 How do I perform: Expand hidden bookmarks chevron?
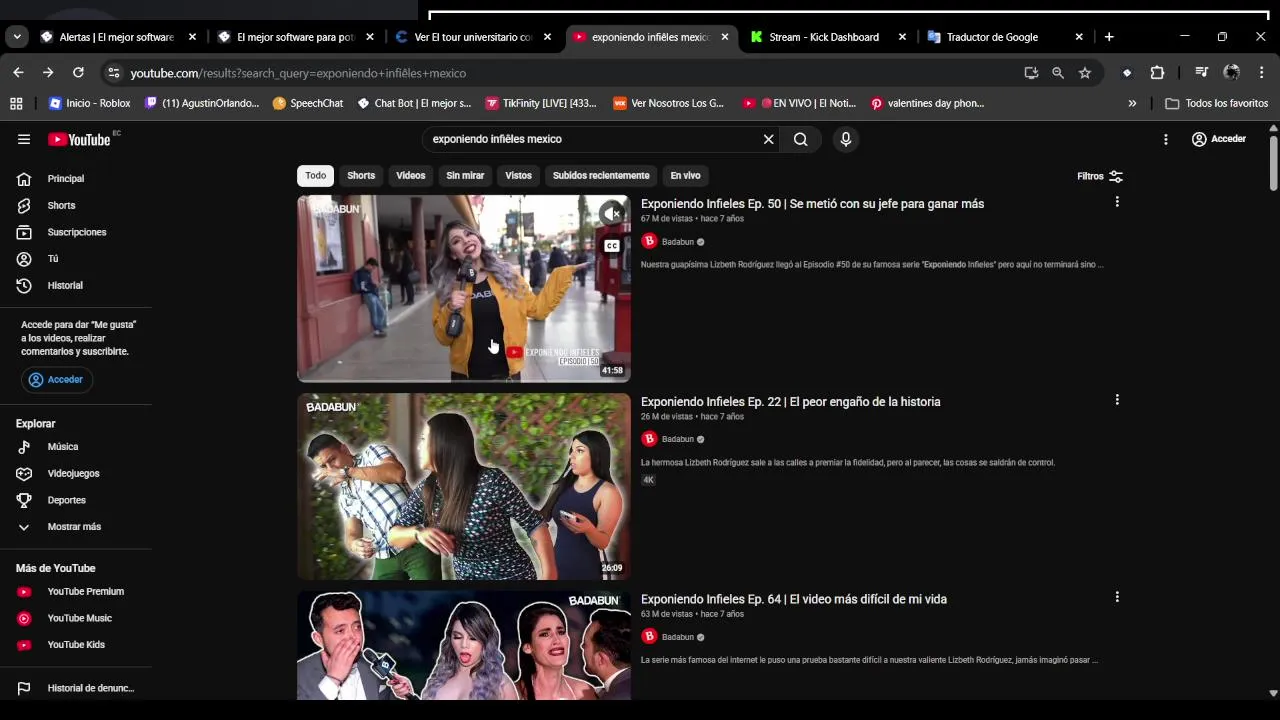click(1132, 103)
